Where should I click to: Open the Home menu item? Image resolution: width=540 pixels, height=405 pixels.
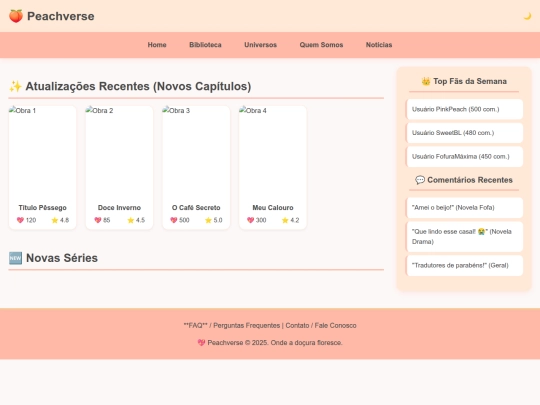(157, 45)
